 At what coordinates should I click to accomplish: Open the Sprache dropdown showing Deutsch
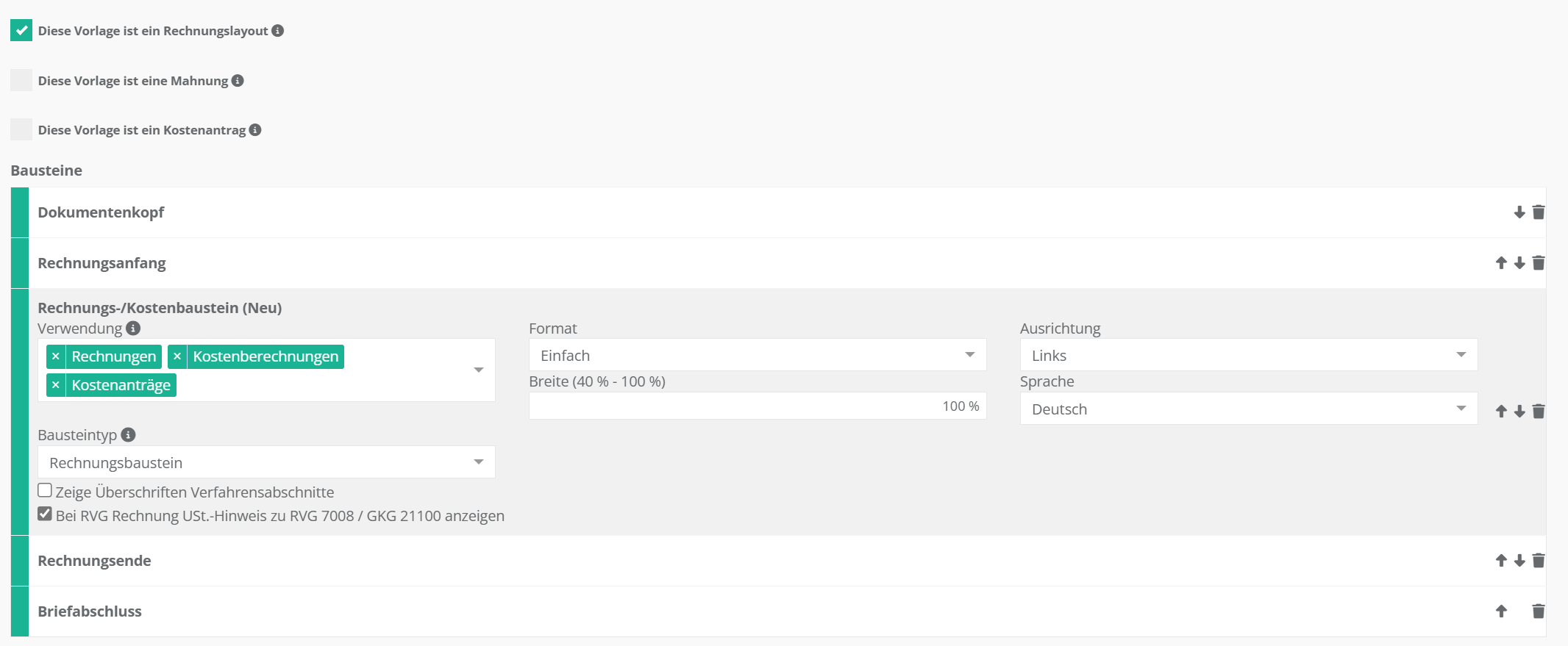[x=1248, y=409]
